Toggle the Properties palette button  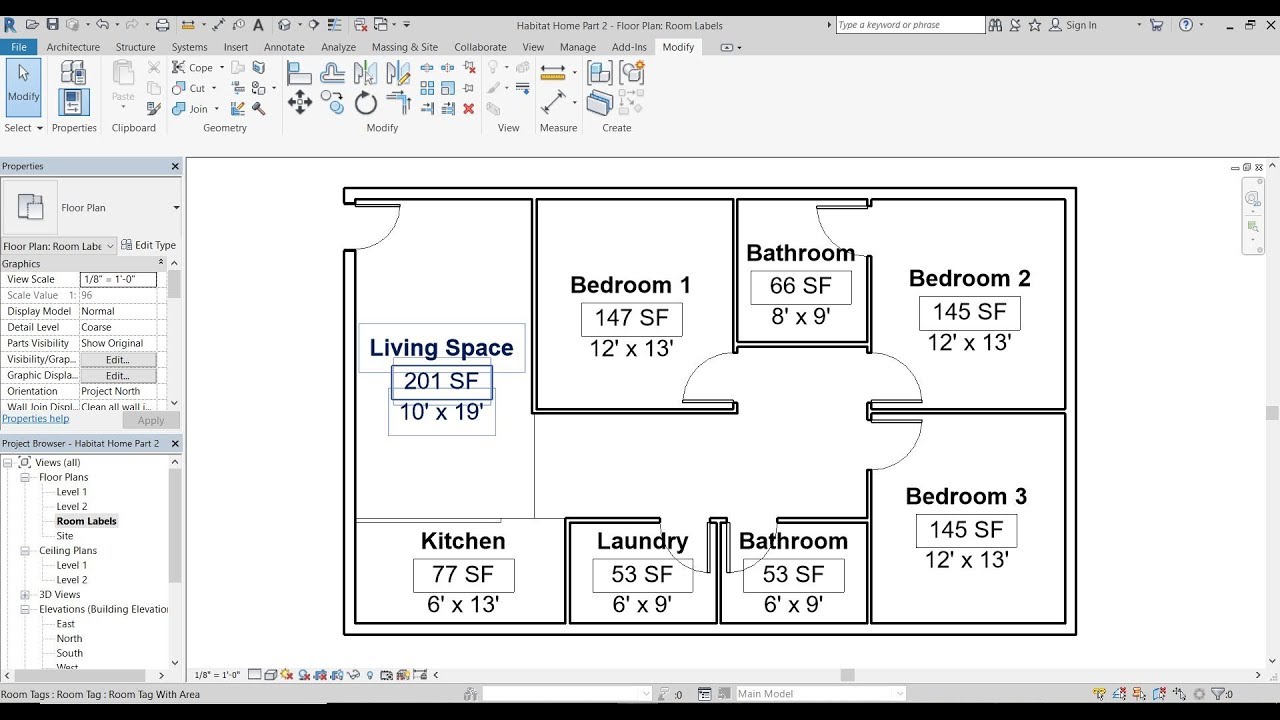[x=73, y=102]
